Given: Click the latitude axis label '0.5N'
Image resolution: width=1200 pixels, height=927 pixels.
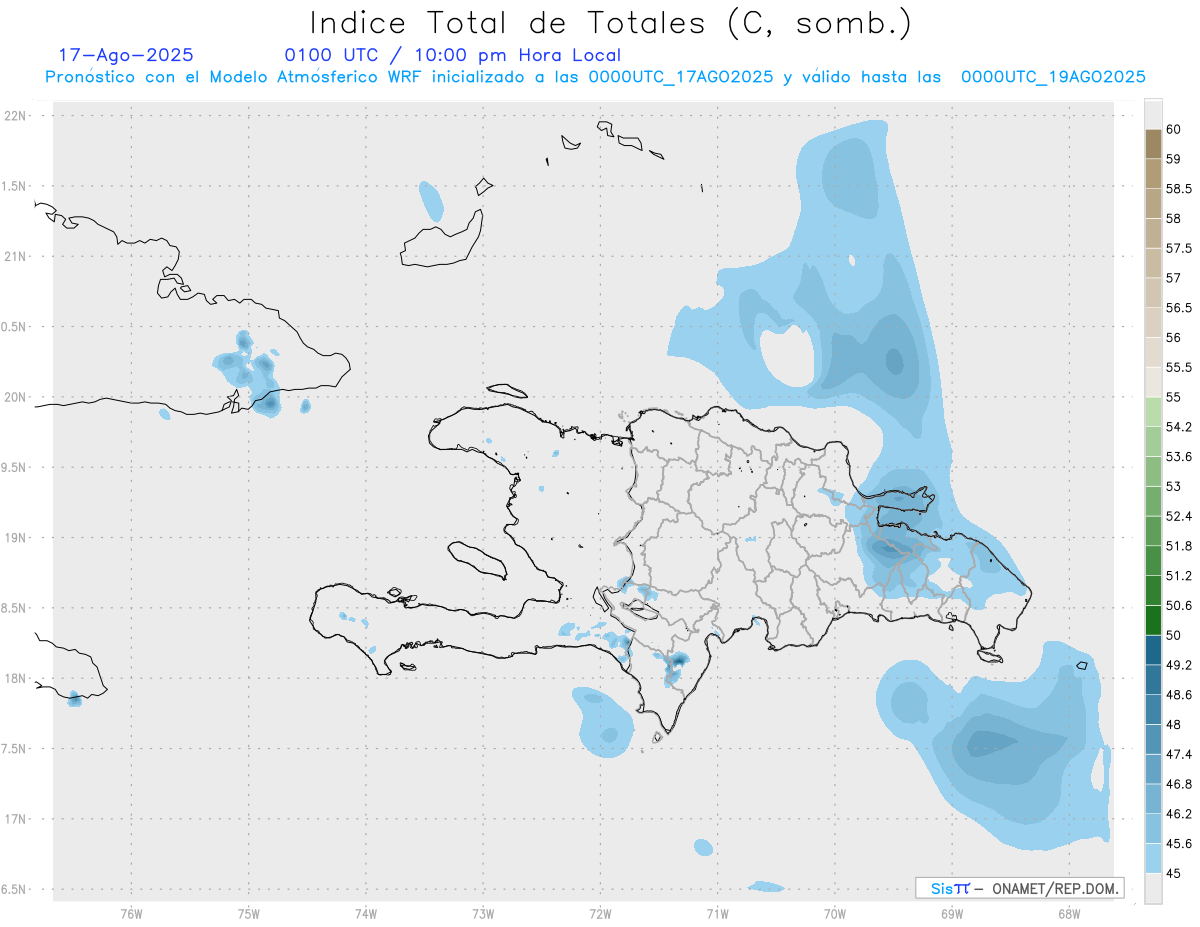Looking at the screenshot, I should click(x=15, y=327).
